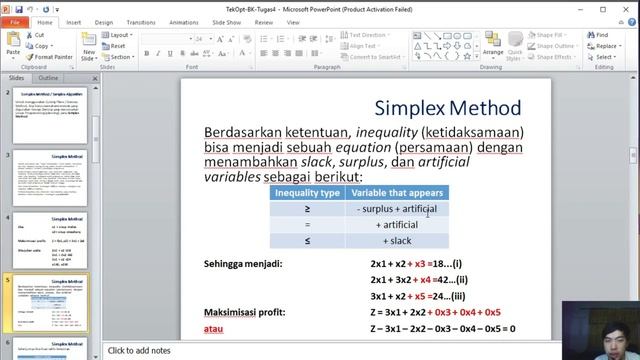Switch to the Outline pane tab
The image size is (640, 360).
[48, 78]
